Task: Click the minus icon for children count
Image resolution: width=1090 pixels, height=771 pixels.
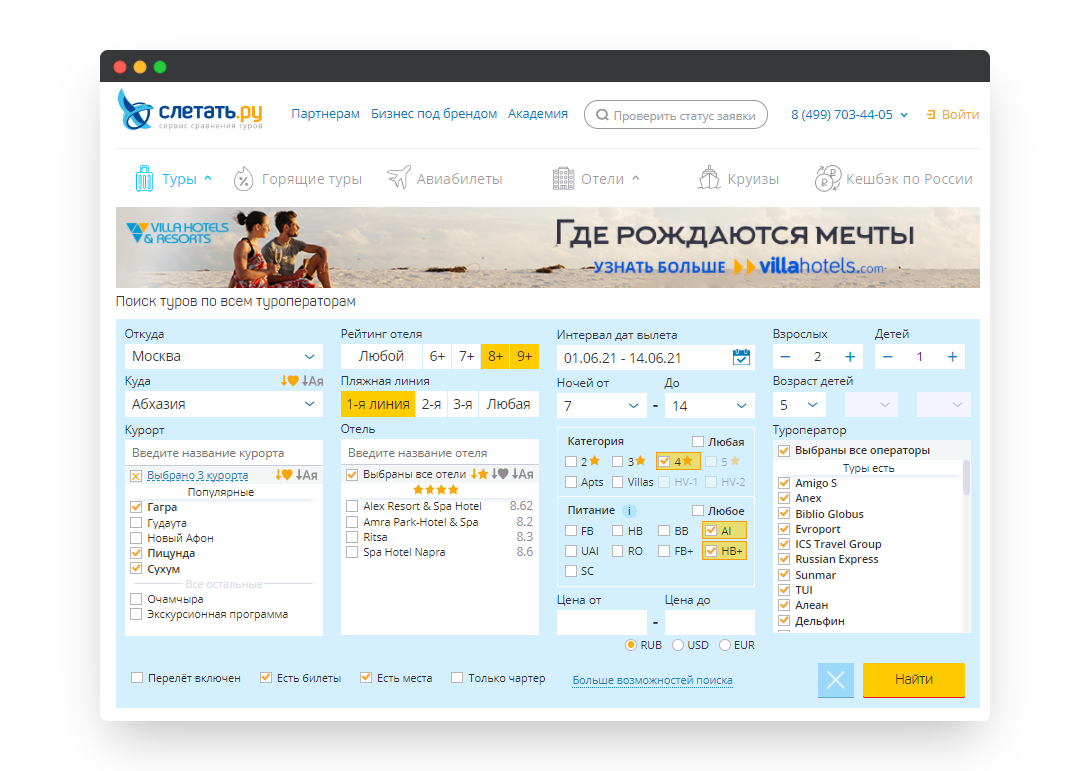Action: pyautogui.click(x=887, y=357)
